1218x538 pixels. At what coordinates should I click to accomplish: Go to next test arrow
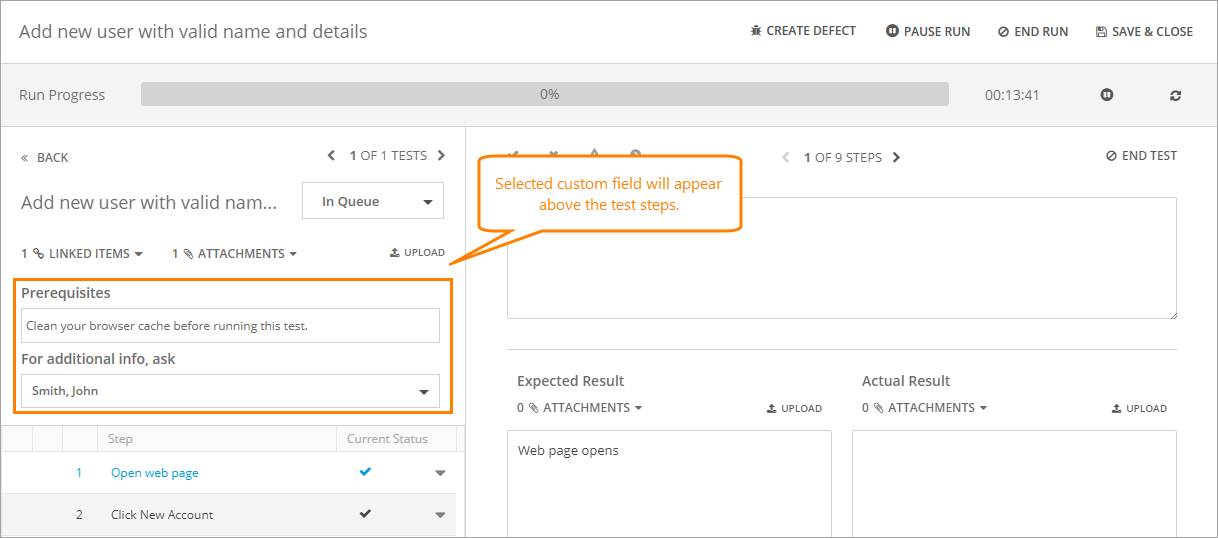[x=442, y=156]
